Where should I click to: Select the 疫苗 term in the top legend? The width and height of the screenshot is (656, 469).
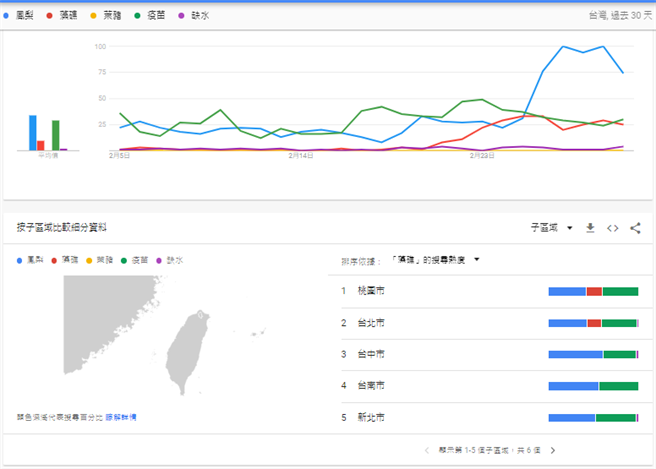154,16
